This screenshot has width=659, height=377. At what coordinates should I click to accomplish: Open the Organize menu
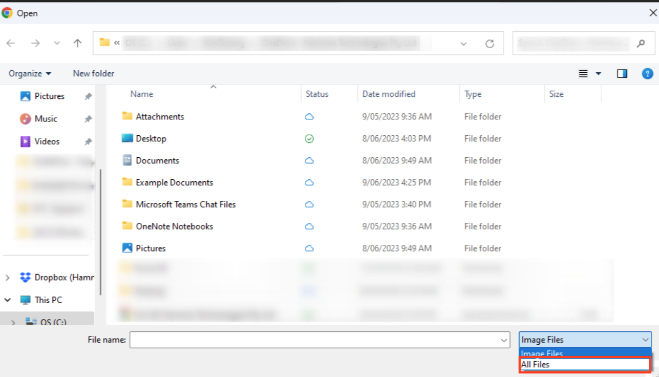(x=30, y=74)
